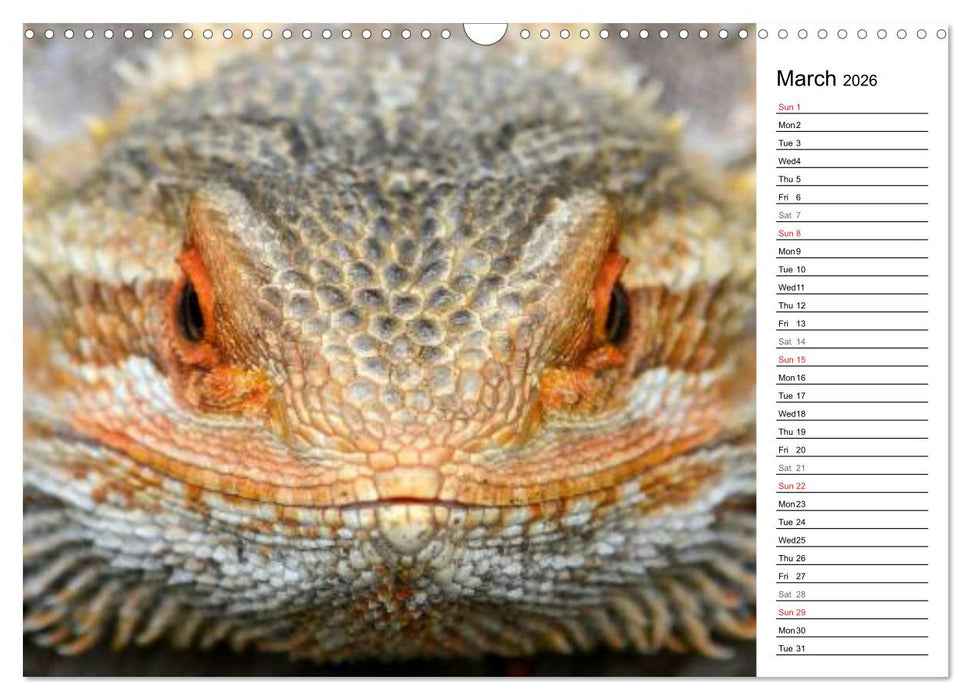Select the Wed 18 date entry
Screen dimensions: 971x700
pyautogui.click(x=790, y=414)
